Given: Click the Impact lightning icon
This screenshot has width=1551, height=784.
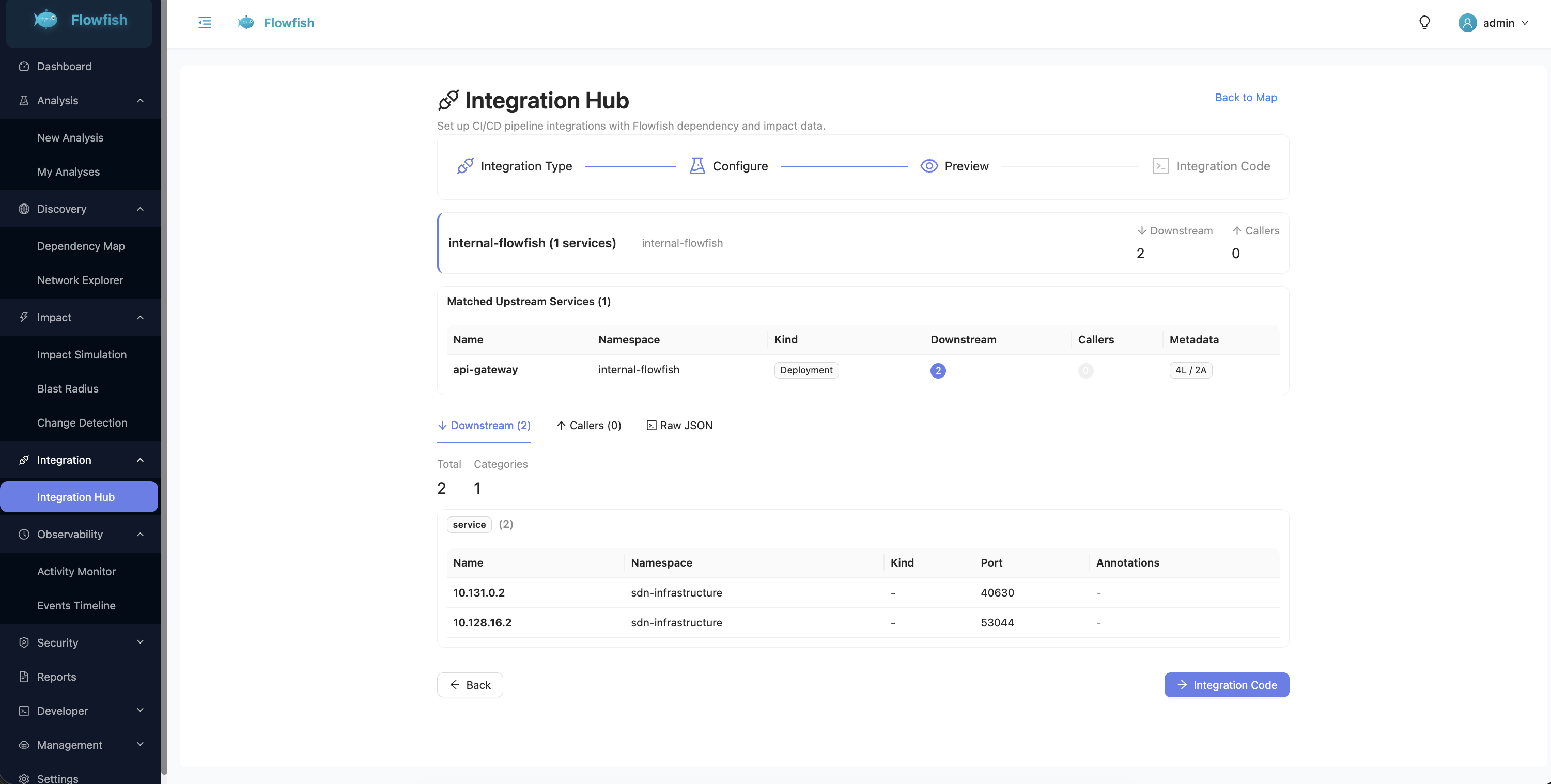Looking at the screenshot, I should pos(24,317).
